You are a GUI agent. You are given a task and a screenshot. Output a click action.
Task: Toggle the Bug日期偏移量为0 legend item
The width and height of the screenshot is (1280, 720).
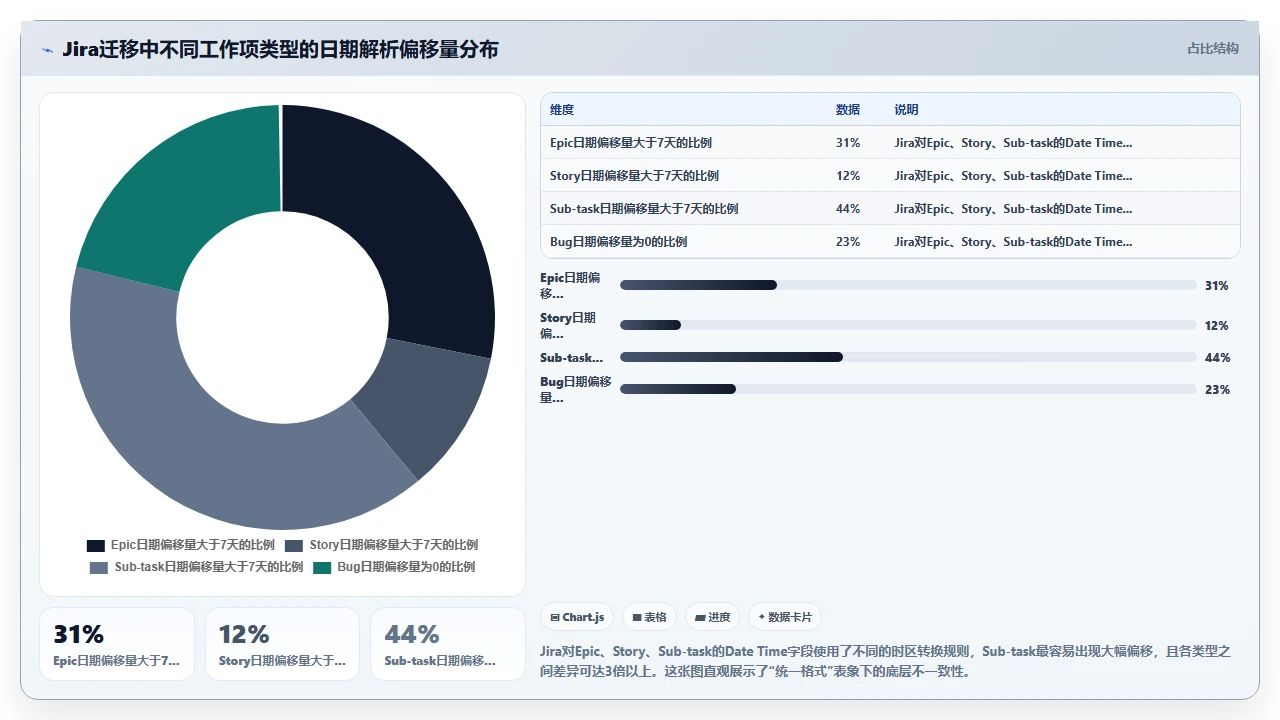pyautogui.click(x=394, y=567)
